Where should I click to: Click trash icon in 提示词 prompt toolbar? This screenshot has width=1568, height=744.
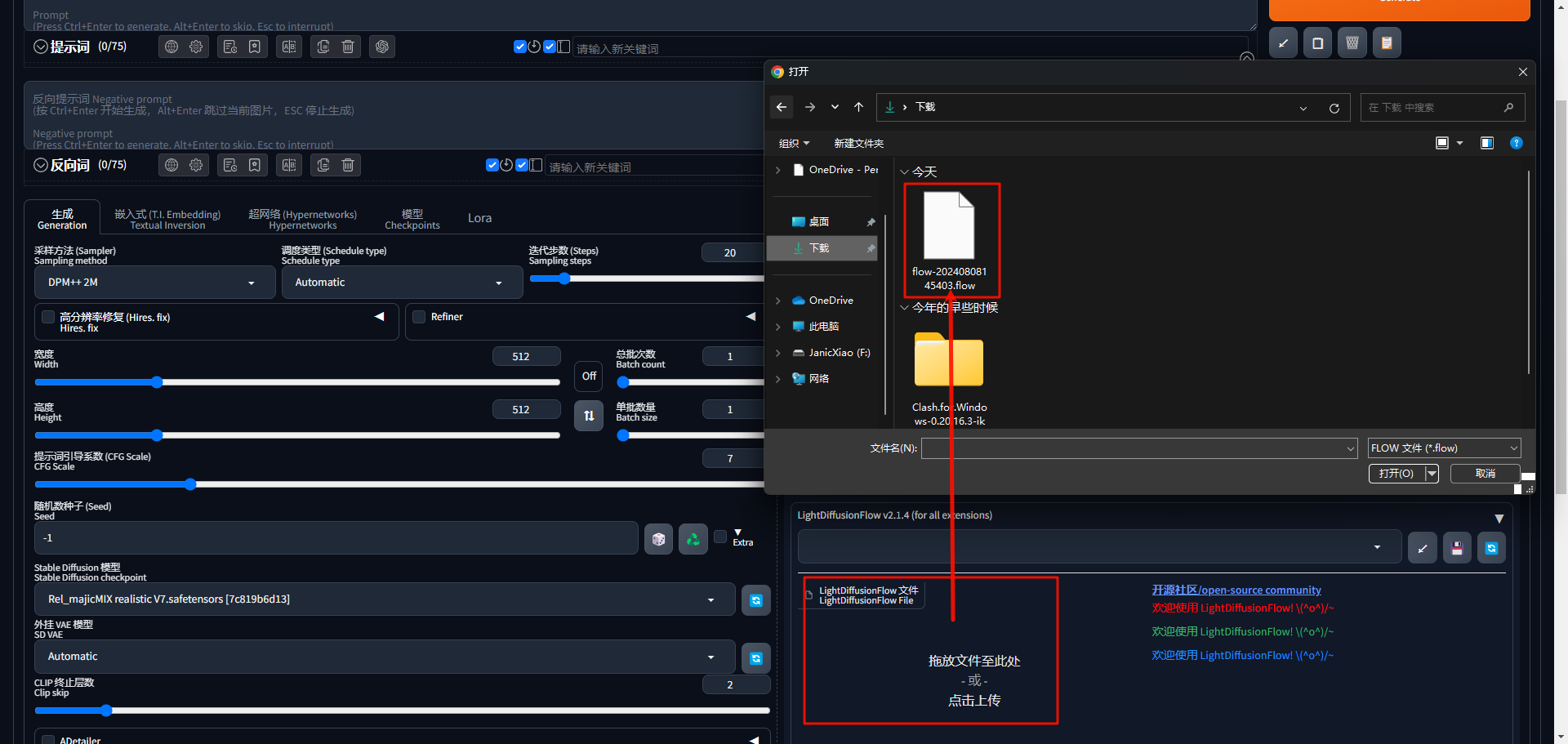point(348,47)
